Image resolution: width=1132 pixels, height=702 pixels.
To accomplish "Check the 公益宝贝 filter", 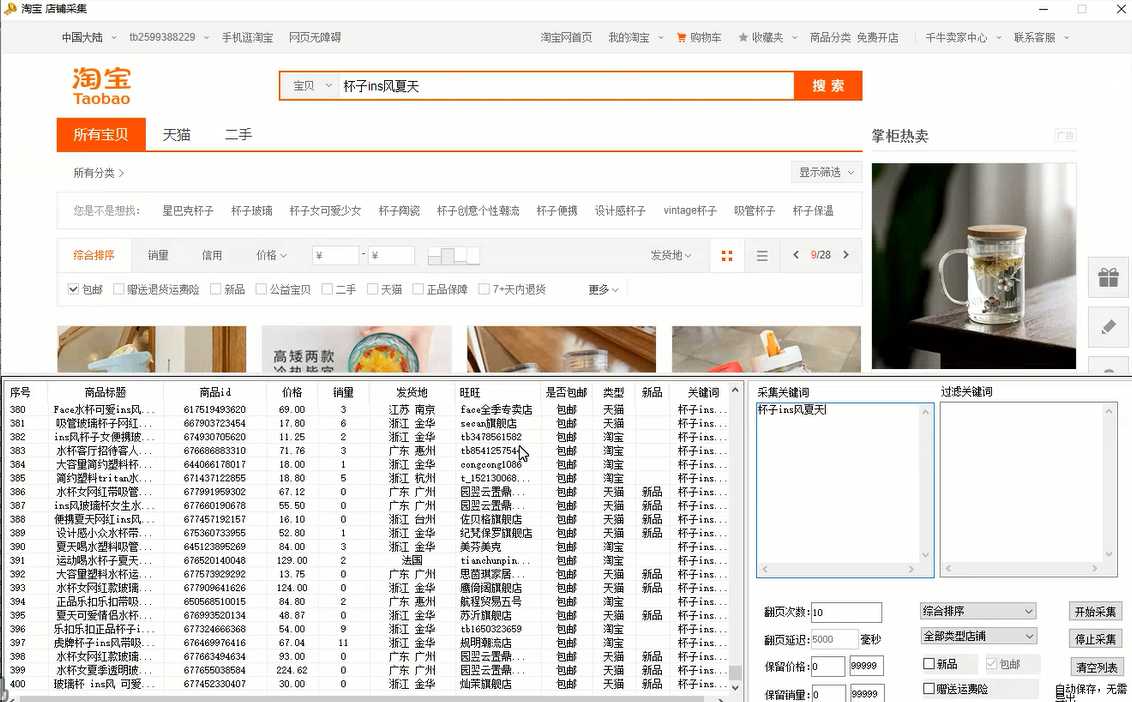I will pos(261,289).
